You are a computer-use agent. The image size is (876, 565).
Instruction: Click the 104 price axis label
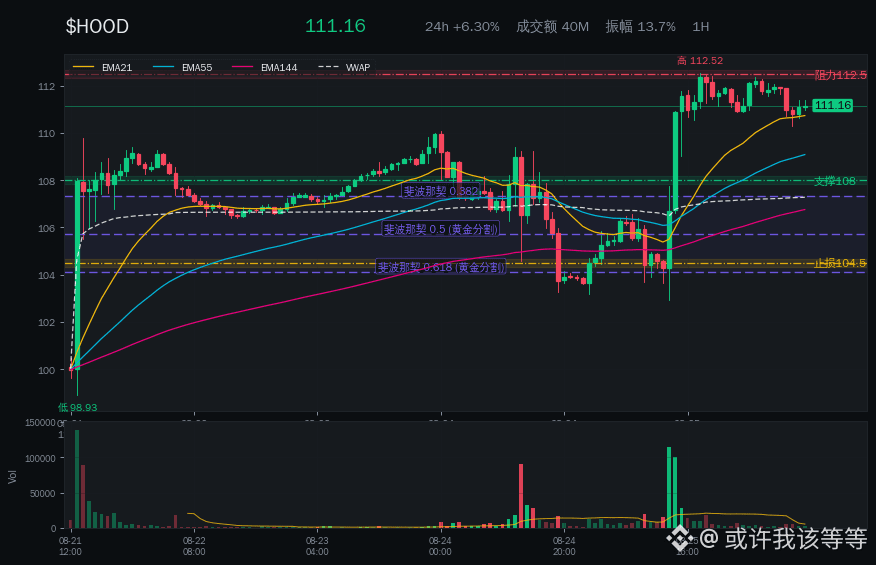46,276
